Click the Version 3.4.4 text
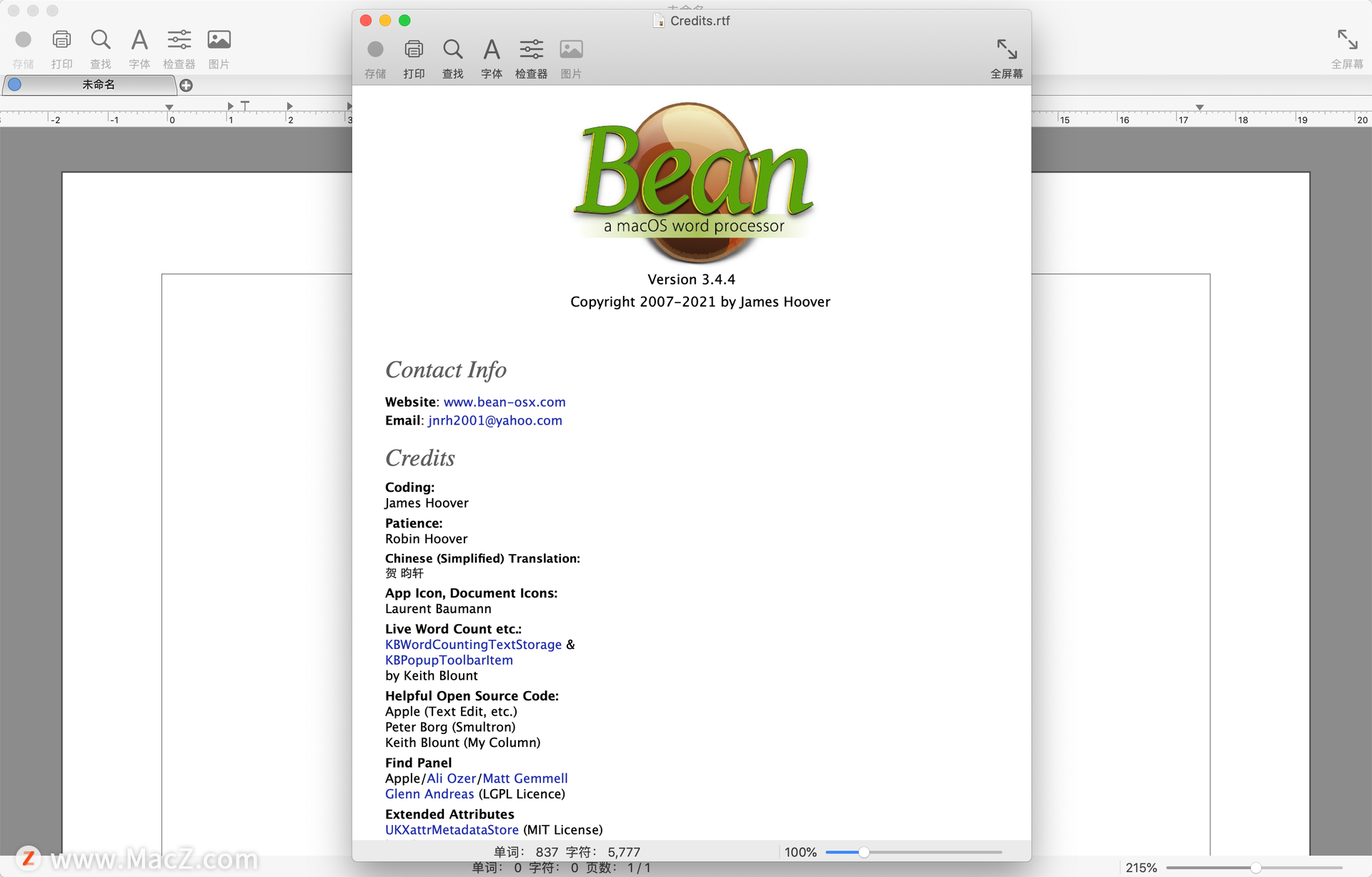Image resolution: width=1372 pixels, height=877 pixels. (691, 279)
